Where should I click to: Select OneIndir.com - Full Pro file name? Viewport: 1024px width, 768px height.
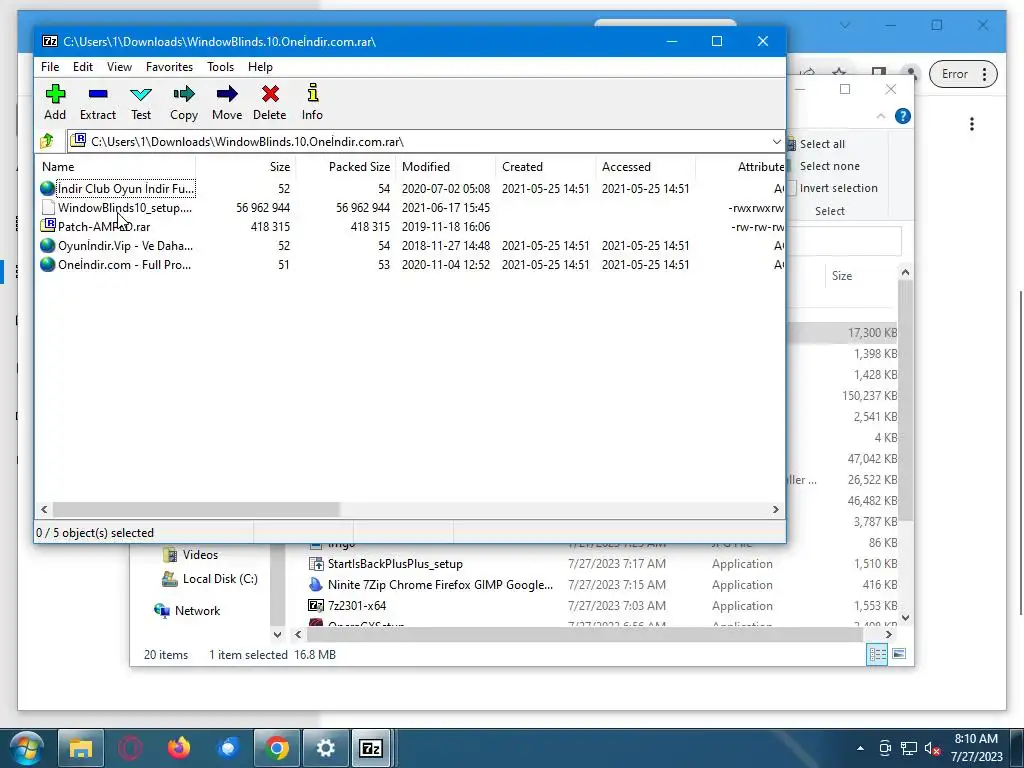point(125,264)
